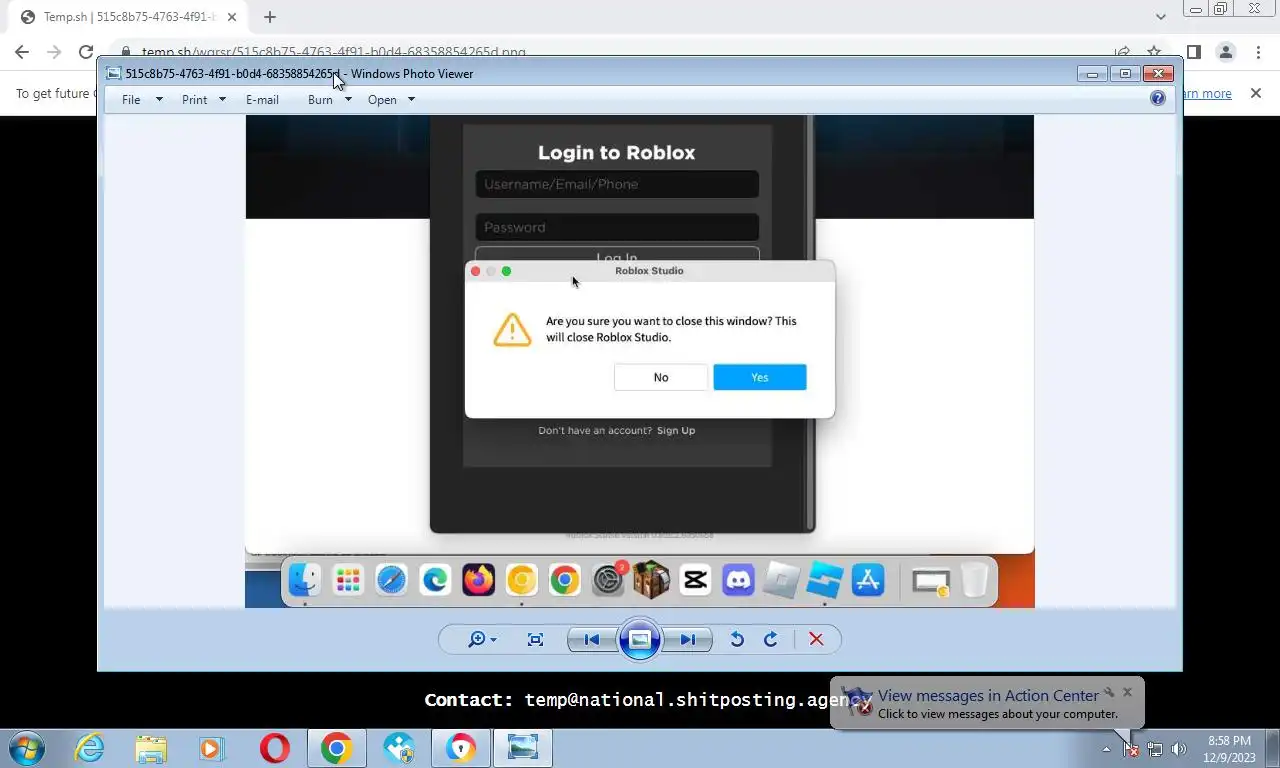Select the Temp.sh Chrome tab
The image size is (1280, 768).
pos(128,17)
